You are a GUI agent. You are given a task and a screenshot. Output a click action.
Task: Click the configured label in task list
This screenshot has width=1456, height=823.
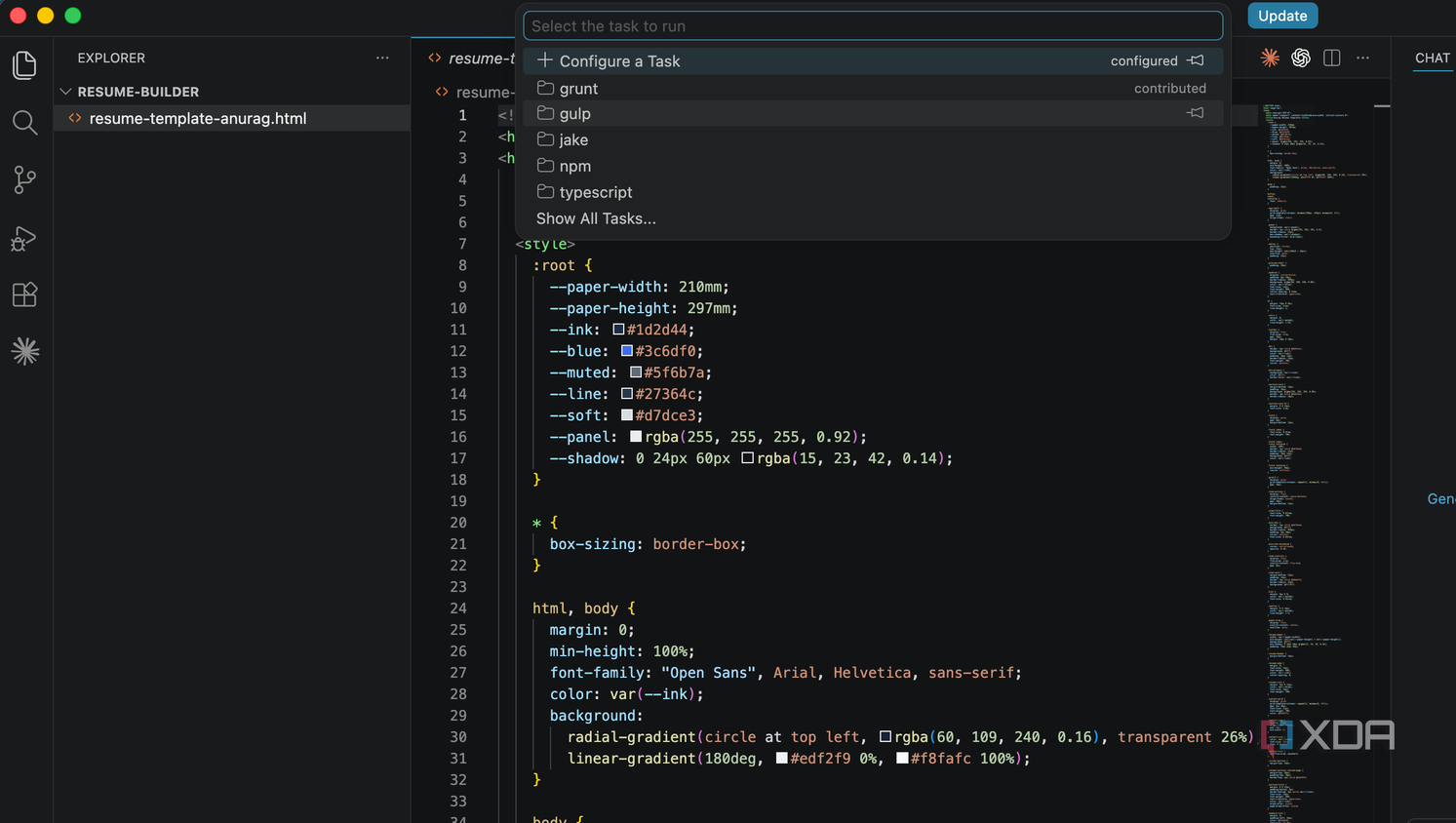pos(1144,60)
